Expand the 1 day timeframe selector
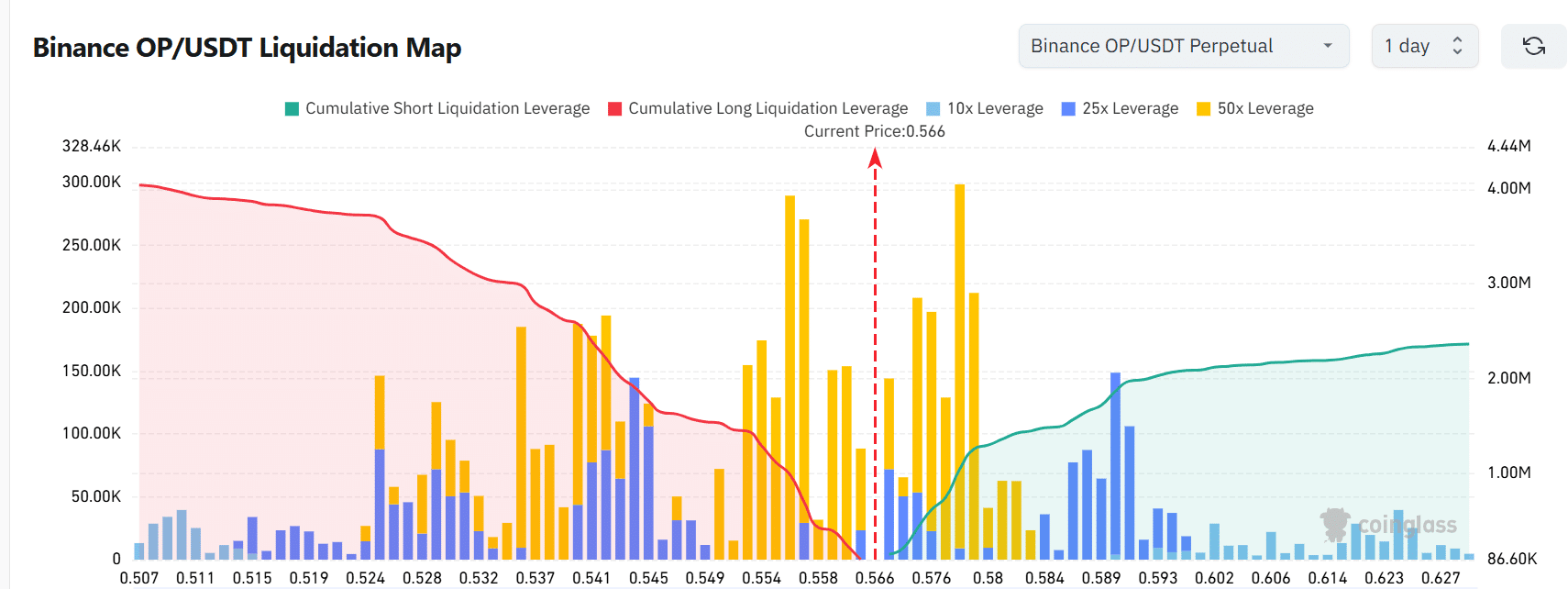This screenshot has height=589, width=1568. 1424,46
